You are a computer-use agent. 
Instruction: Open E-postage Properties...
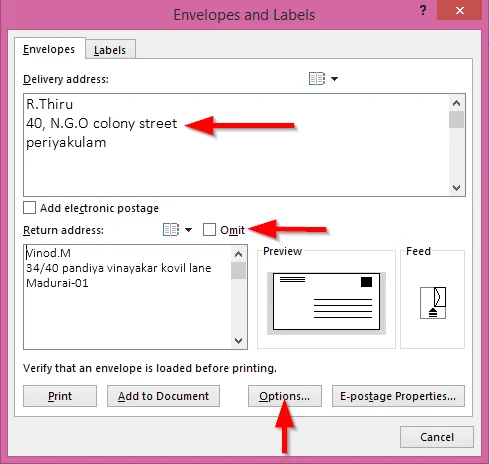pyautogui.click(x=398, y=396)
